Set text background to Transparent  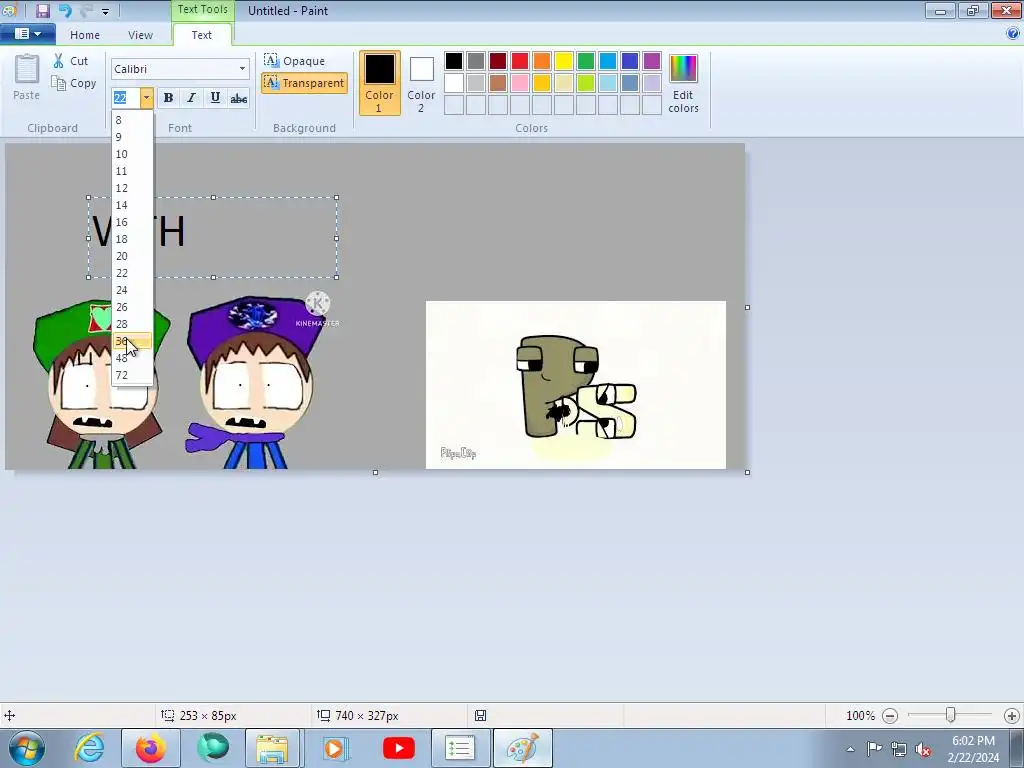[304, 83]
